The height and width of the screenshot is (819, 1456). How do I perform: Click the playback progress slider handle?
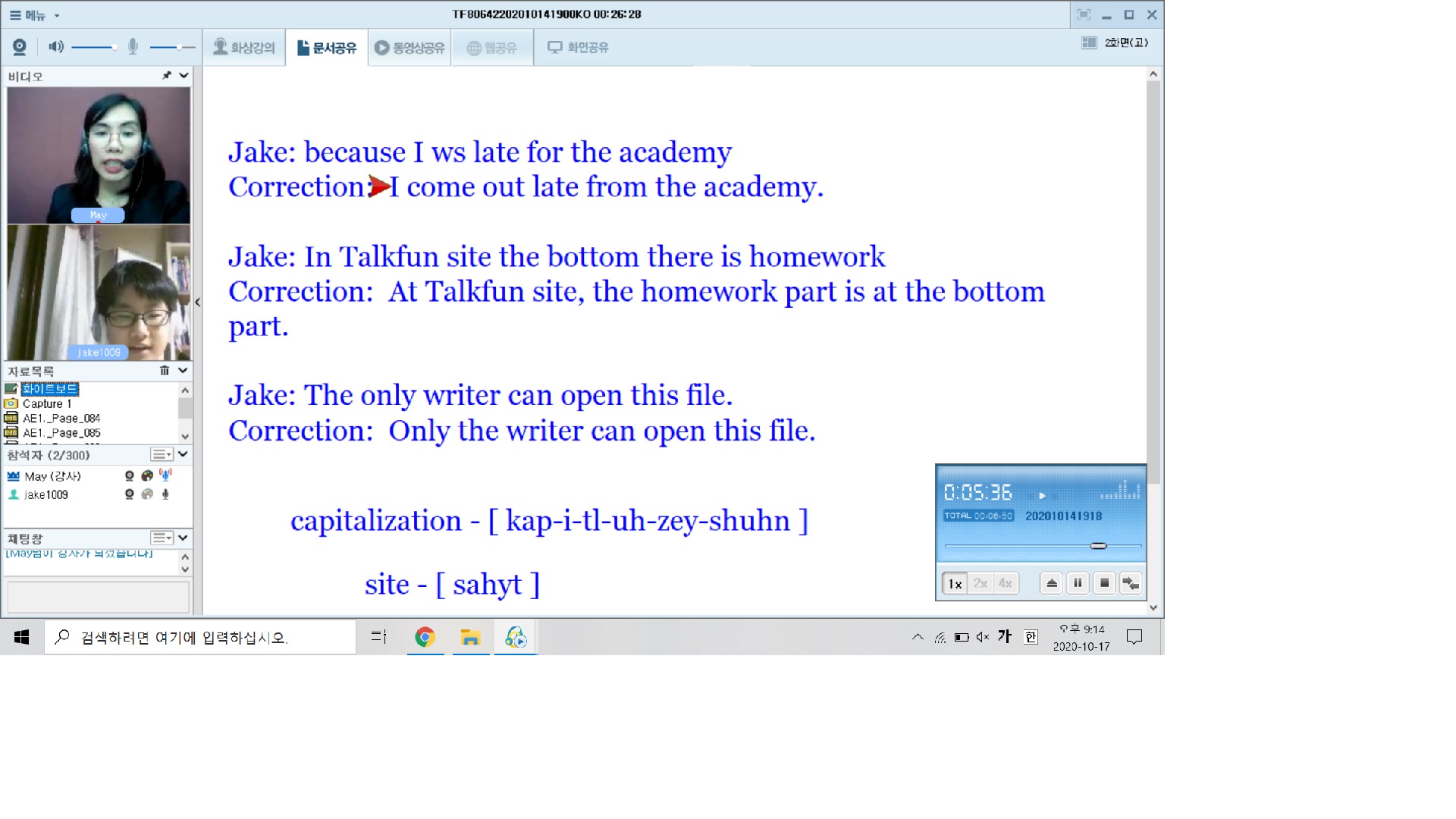pos(1098,546)
